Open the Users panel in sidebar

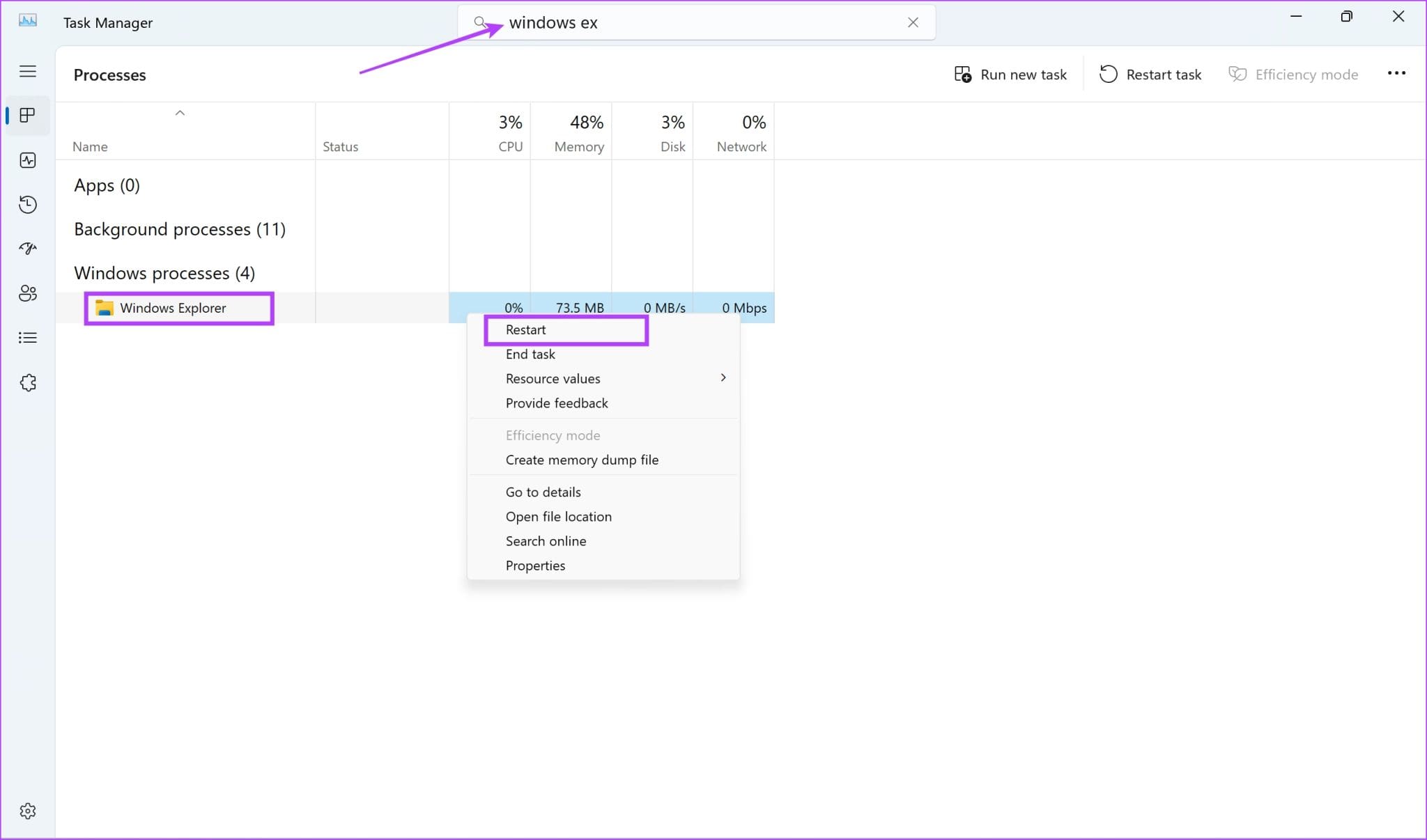coord(28,293)
